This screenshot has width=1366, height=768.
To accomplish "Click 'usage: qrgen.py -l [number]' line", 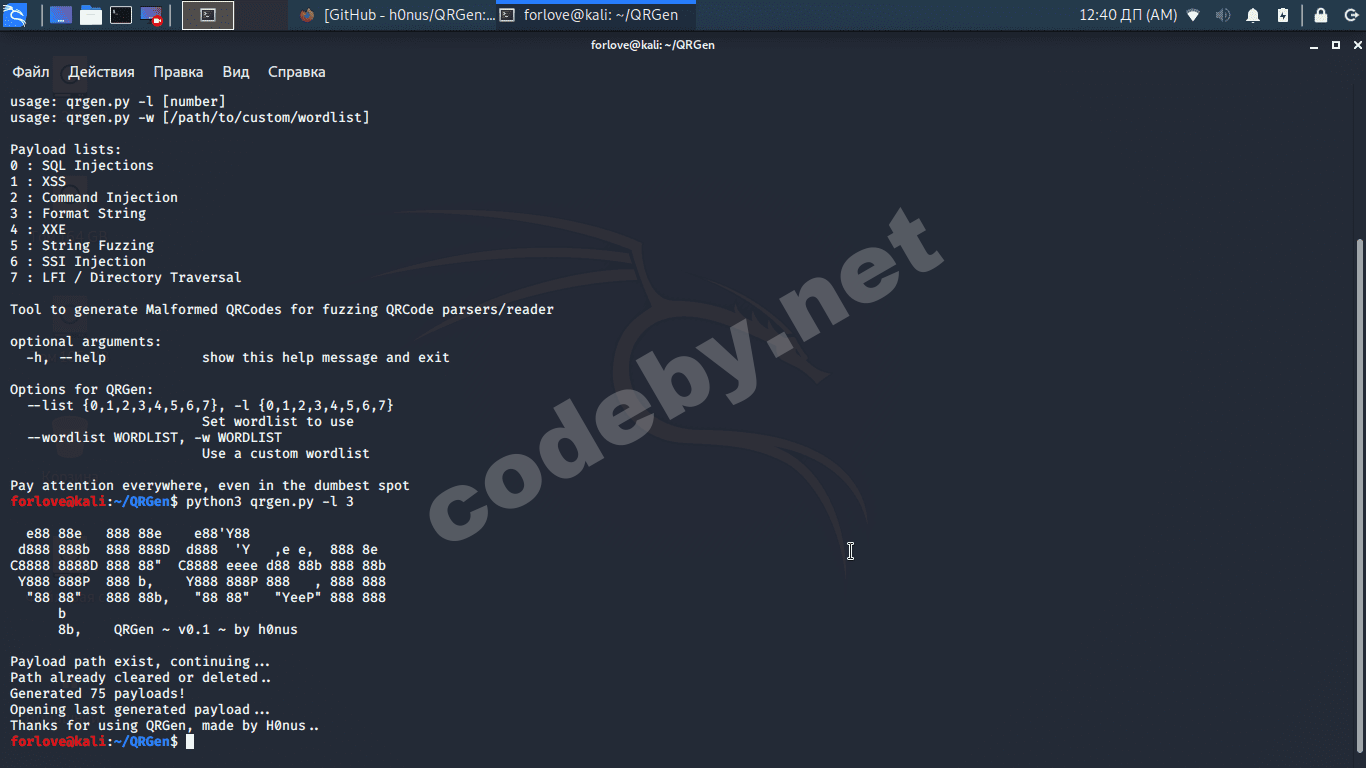I will (118, 102).
